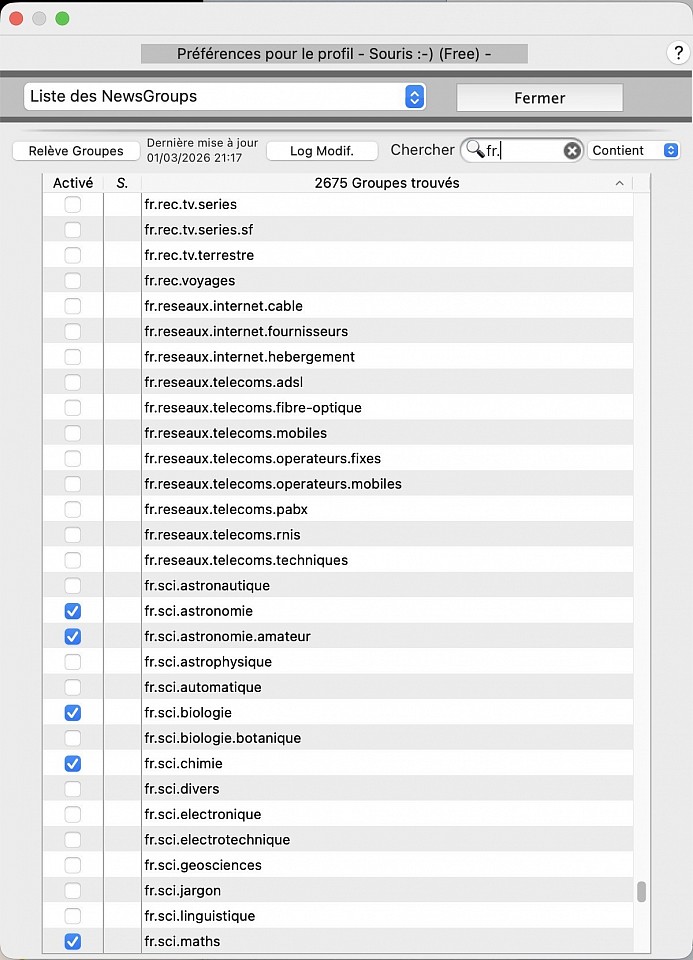Click the Relève Groupes button

click(x=76, y=151)
